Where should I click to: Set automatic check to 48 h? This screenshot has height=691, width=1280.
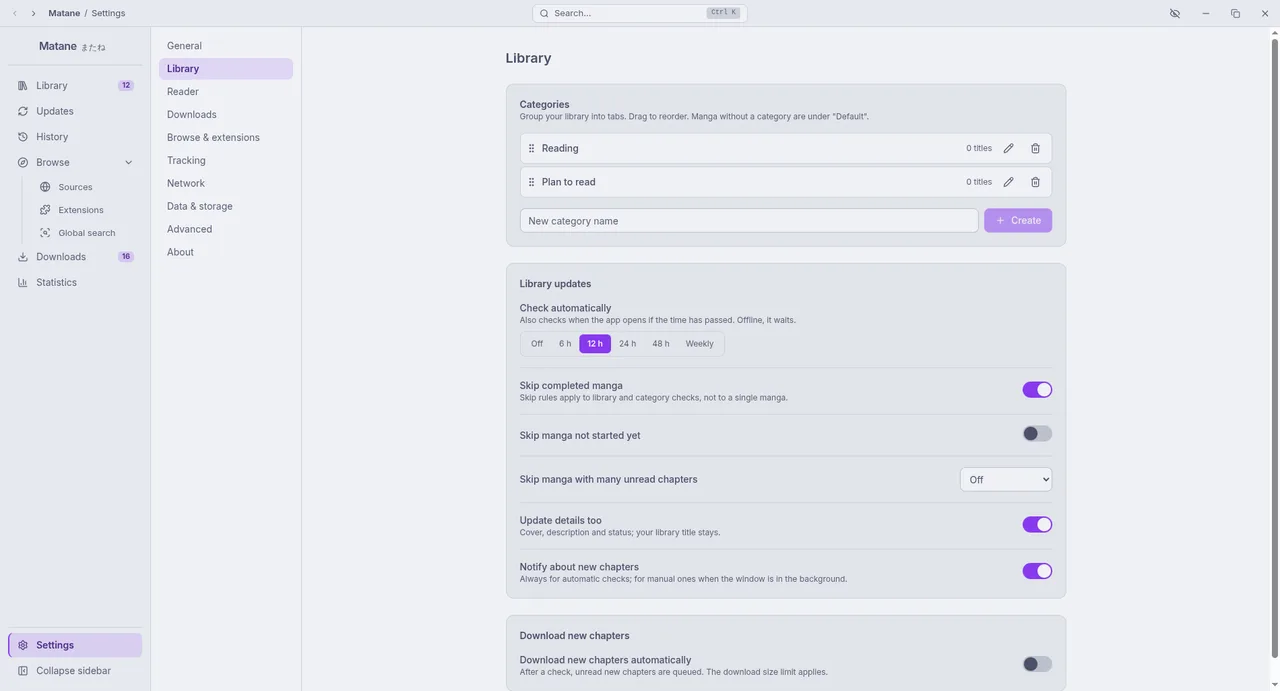click(x=661, y=344)
